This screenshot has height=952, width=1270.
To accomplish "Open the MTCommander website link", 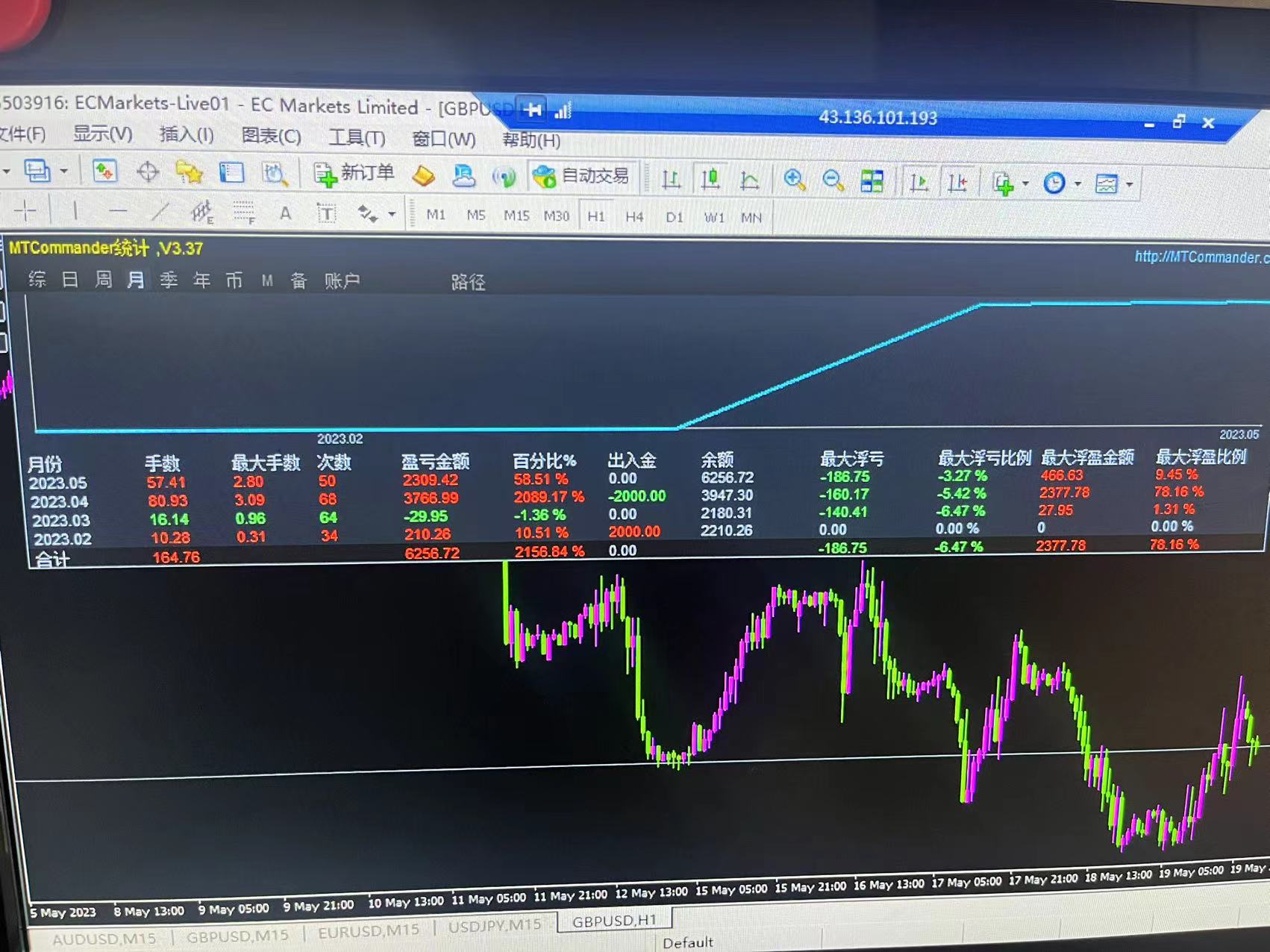I will click(x=1201, y=257).
